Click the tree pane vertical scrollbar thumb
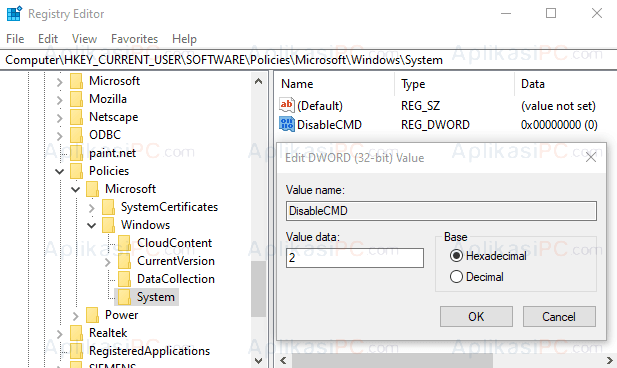The width and height of the screenshot is (617, 368). pyautogui.click(x=259, y=289)
